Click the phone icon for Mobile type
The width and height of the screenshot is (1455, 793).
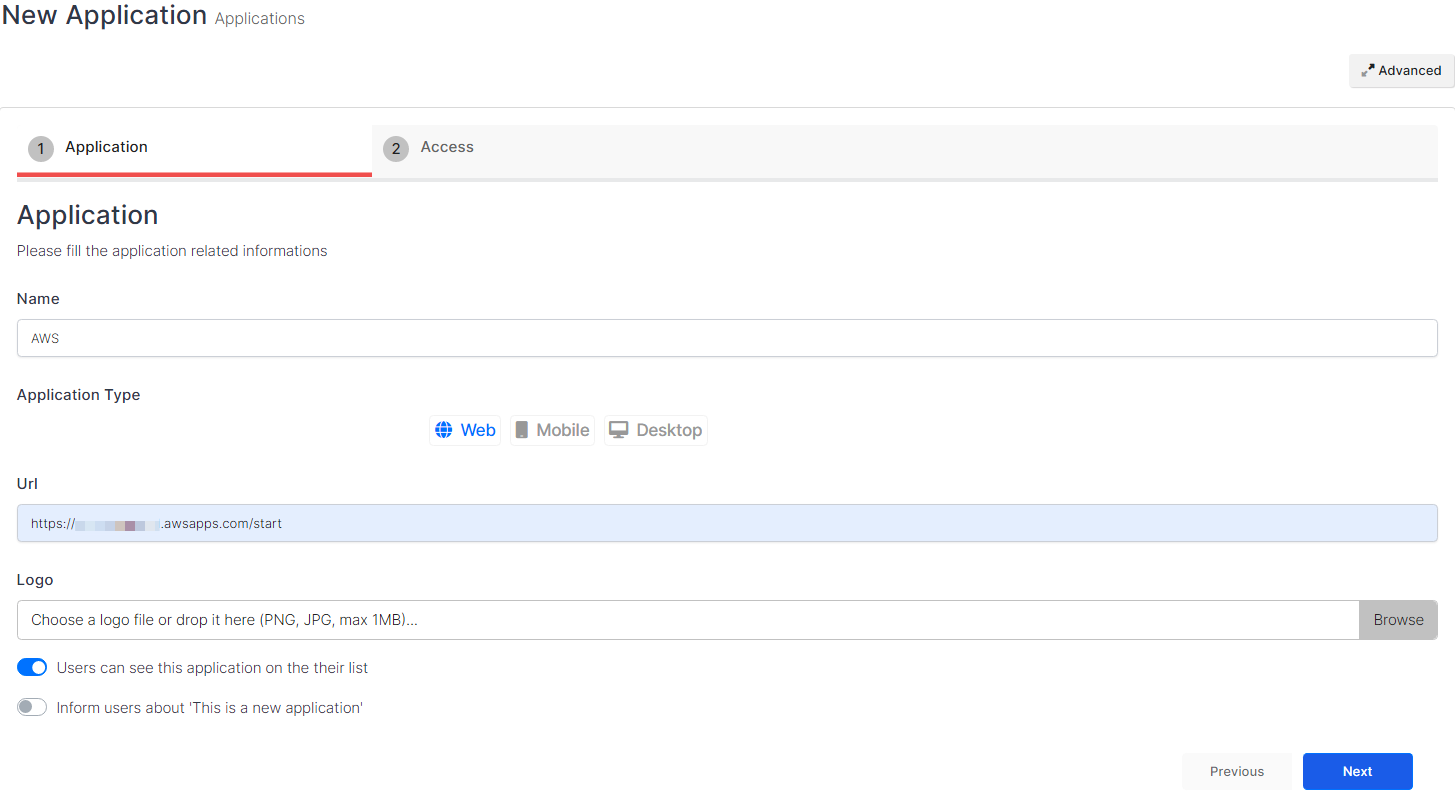coord(522,430)
